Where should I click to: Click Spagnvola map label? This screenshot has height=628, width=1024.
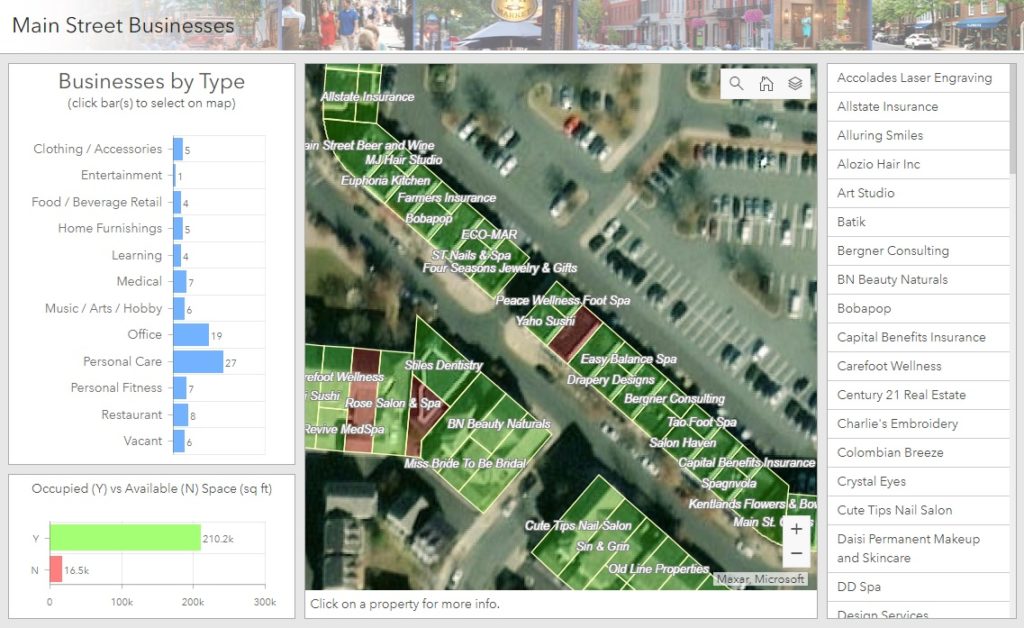point(729,483)
